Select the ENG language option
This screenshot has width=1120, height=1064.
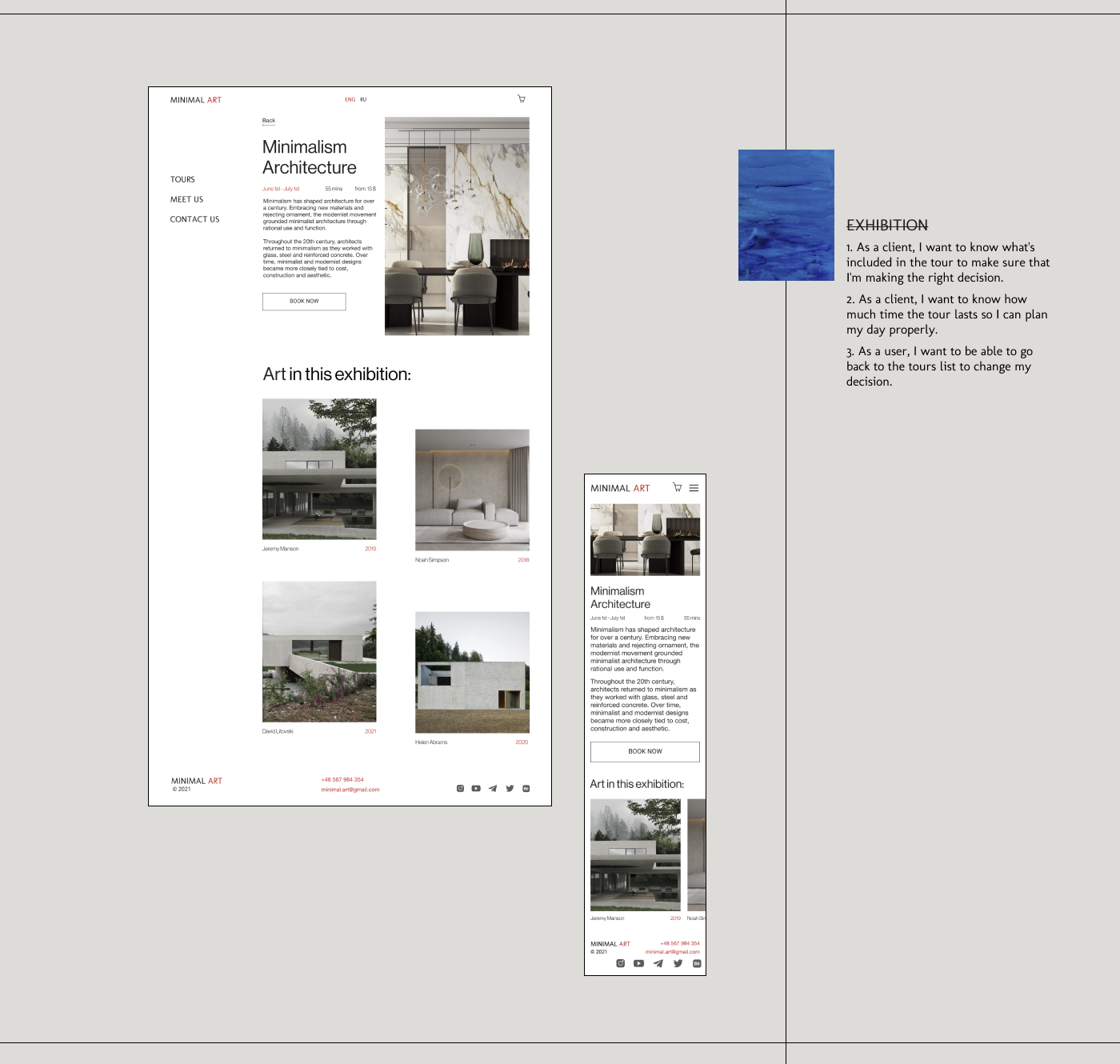350,100
